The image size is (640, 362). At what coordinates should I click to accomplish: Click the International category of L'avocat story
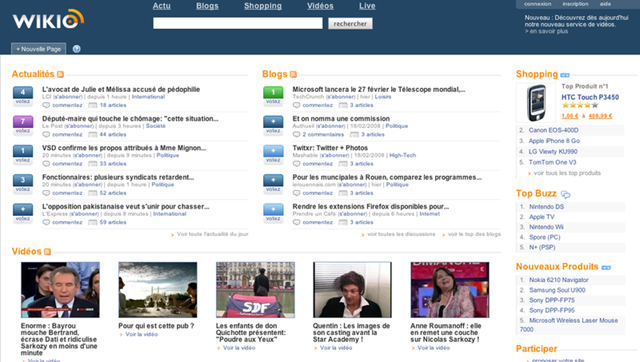pyautogui.click(x=148, y=97)
